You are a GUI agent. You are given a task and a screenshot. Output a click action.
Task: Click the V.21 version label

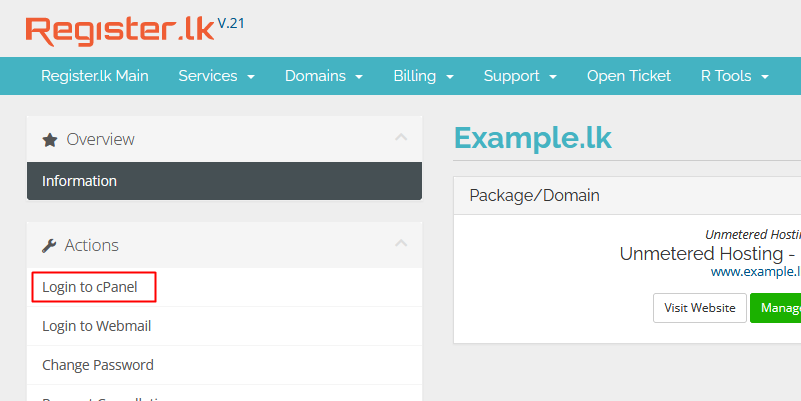click(x=231, y=23)
